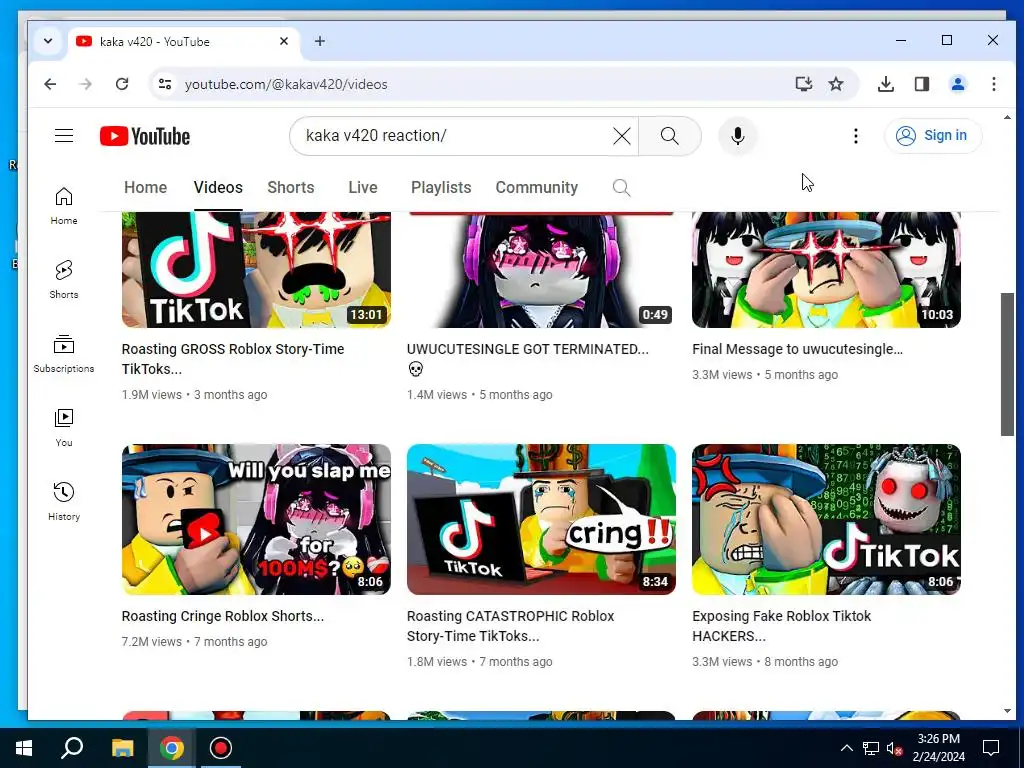This screenshot has width=1024, height=768.
Task: Open YouTube settings three-dot menu
Action: pyautogui.click(x=856, y=136)
